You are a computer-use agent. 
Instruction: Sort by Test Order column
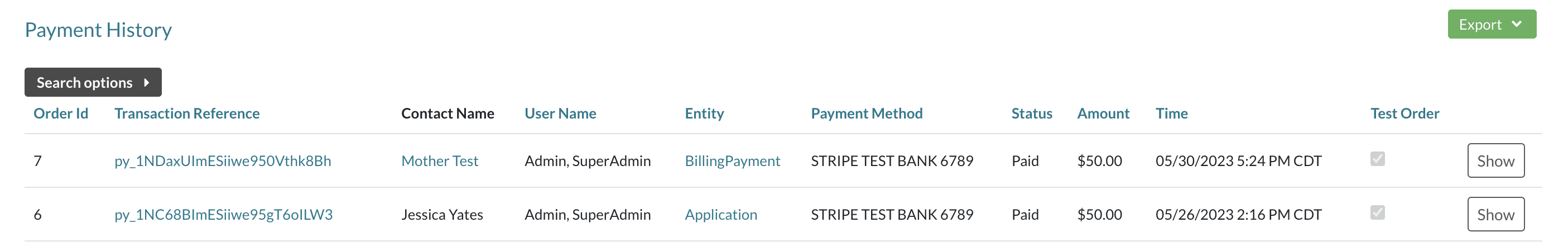[x=1405, y=113]
